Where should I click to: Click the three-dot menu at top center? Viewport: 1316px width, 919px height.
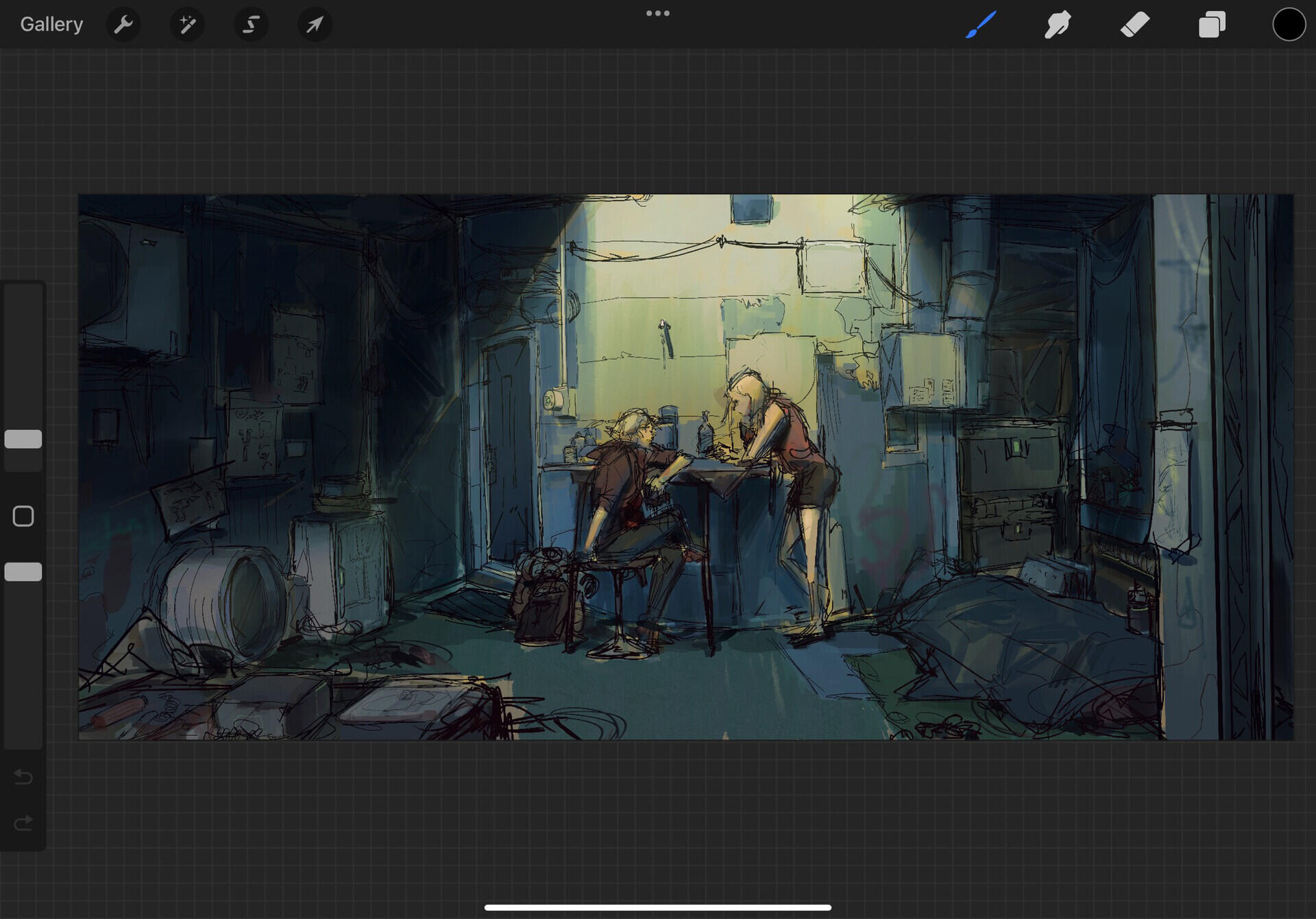pos(657,13)
